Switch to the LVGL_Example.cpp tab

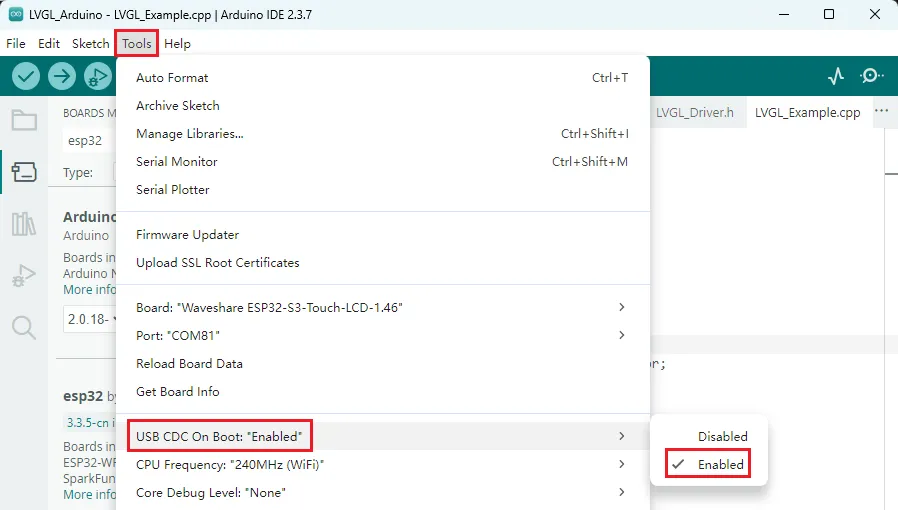(x=808, y=113)
